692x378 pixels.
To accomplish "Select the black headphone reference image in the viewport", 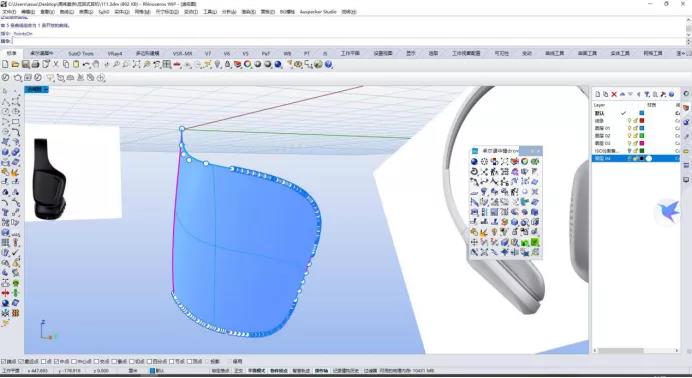I will click(x=50, y=179).
